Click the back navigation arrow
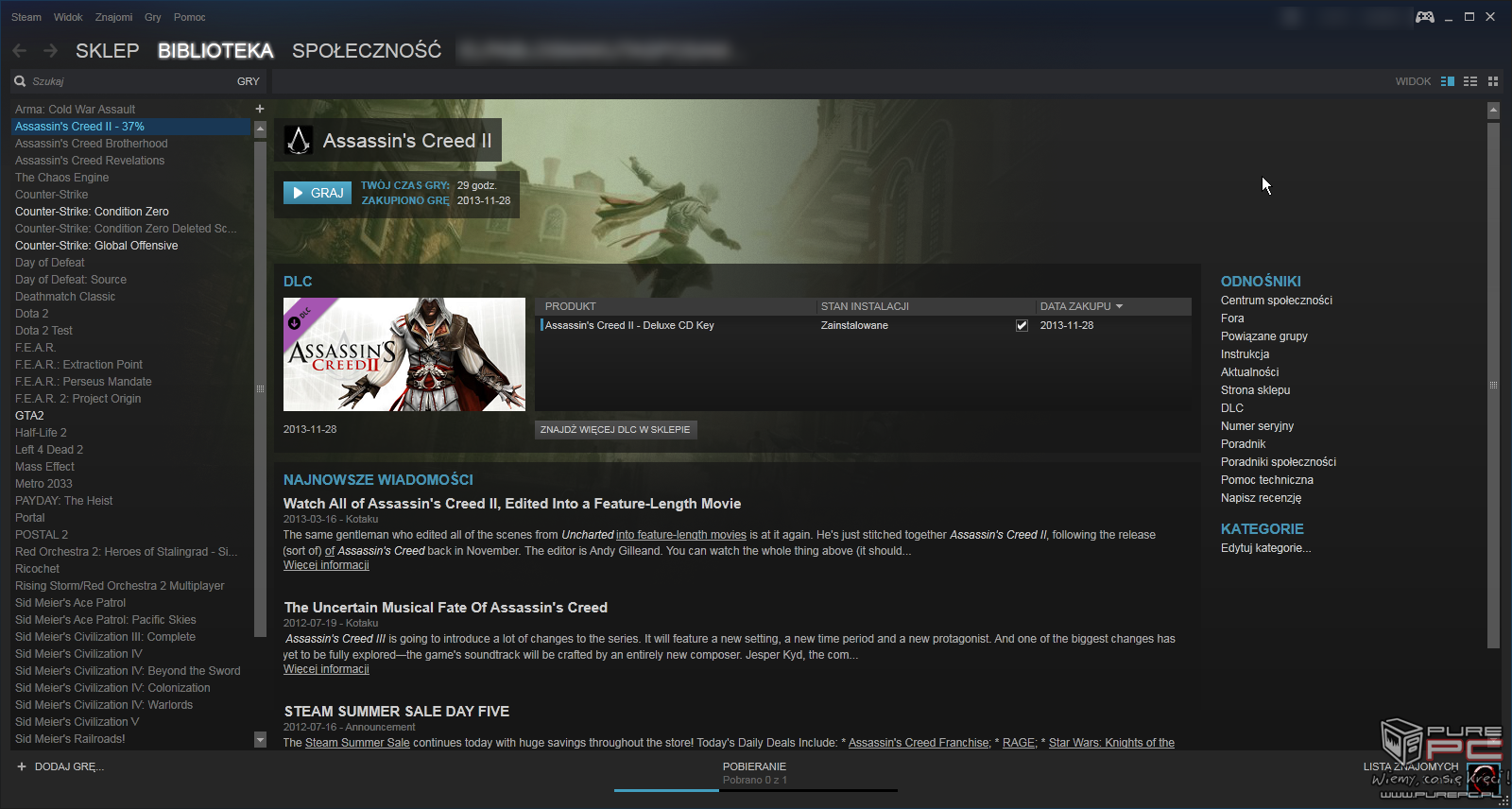 (x=20, y=51)
